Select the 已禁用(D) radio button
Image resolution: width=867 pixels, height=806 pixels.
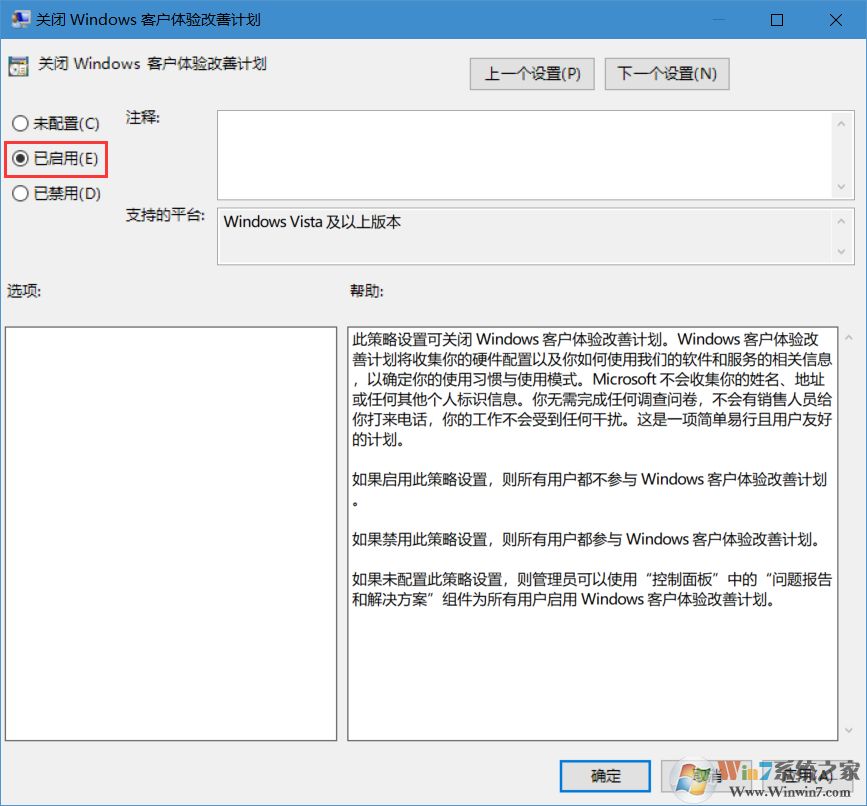(20, 193)
